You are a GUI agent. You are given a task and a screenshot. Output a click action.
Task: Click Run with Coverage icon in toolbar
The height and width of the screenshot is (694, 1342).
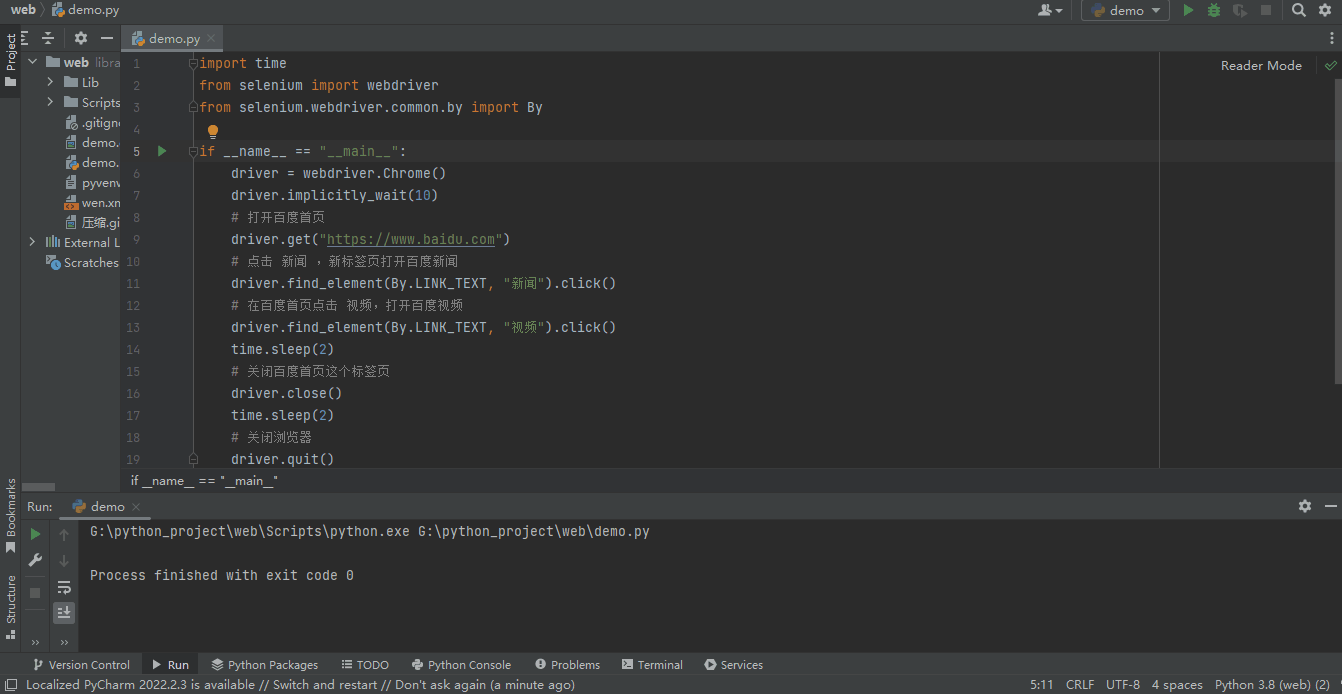pos(1240,10)
